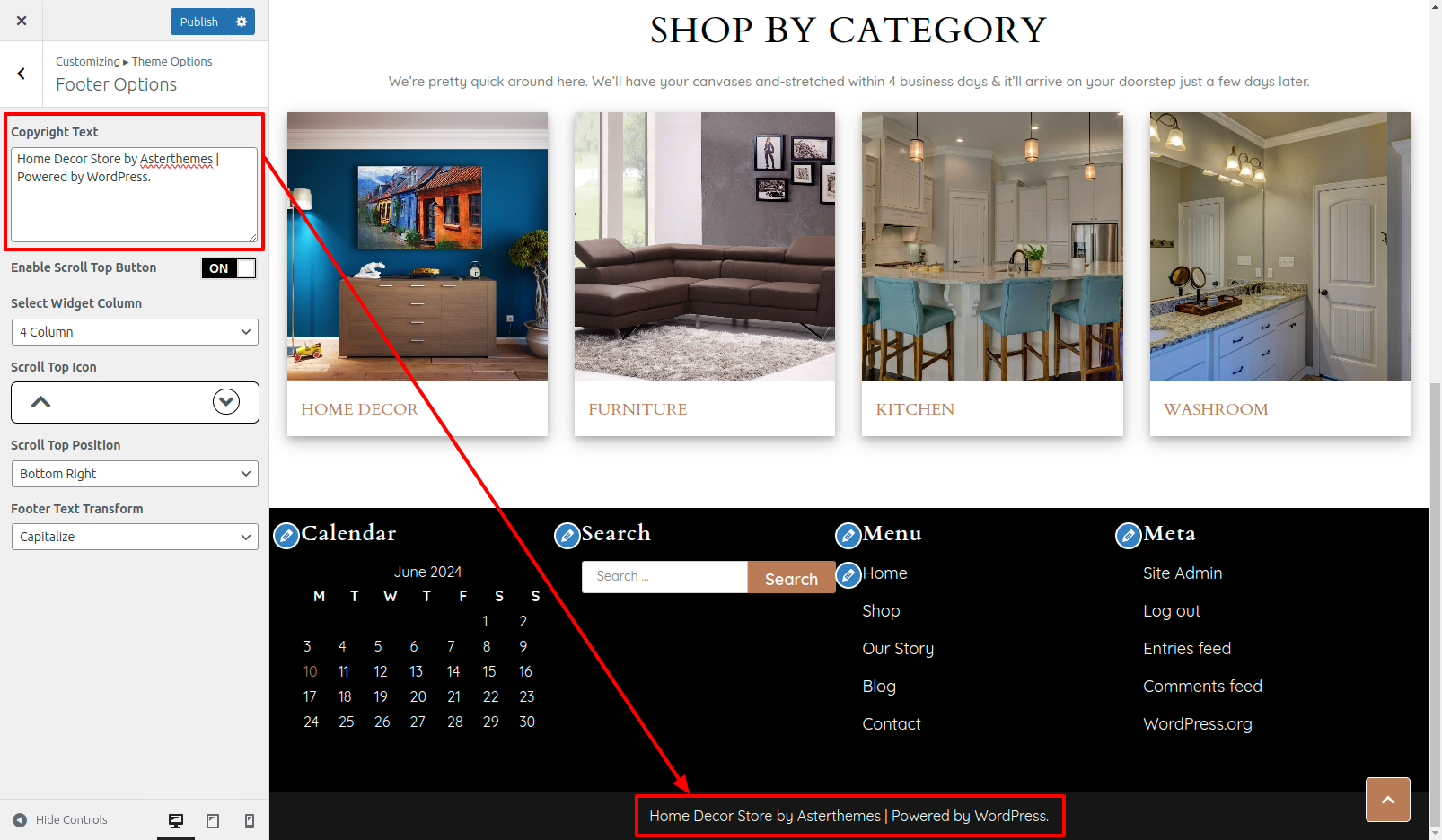Hide Controls at panel bottom

pos(60,820)
